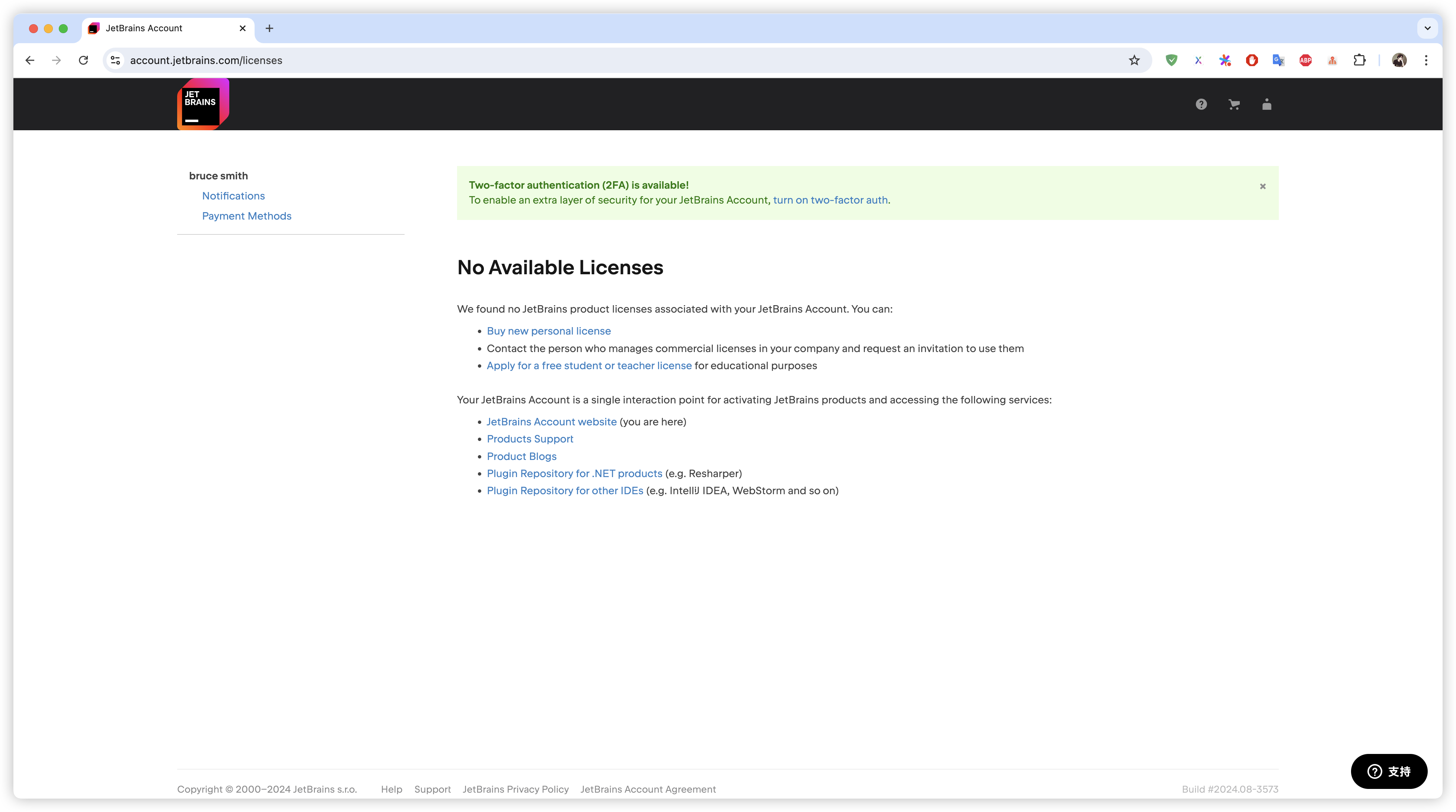Reload the page
Screen dimensions: 1456x812
[84, 60]
